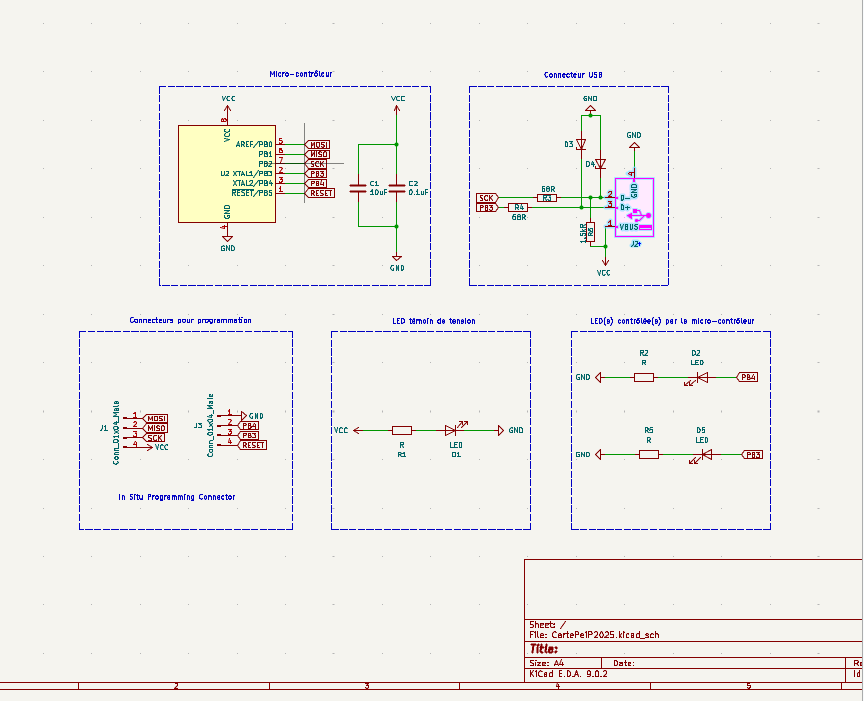Viewport: 864px width, 701px height.
Task: Click "In Situ Programming Connector" text
Action: 177,496
